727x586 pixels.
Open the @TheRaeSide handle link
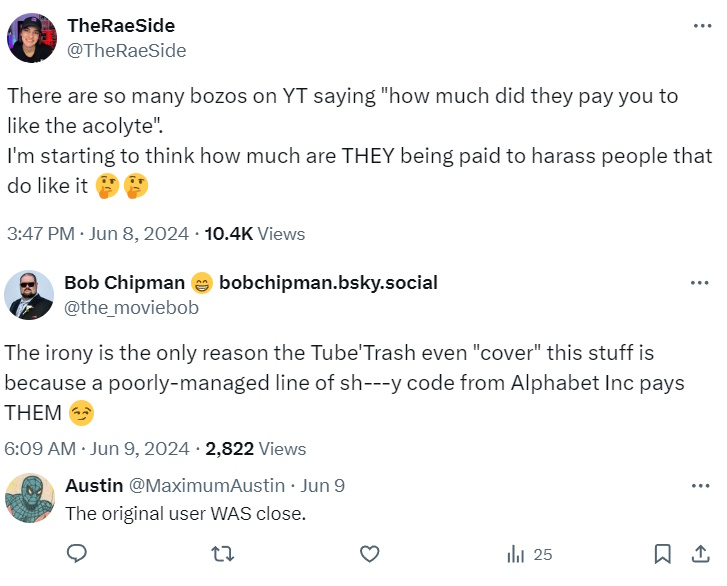(x=126, y=50)
